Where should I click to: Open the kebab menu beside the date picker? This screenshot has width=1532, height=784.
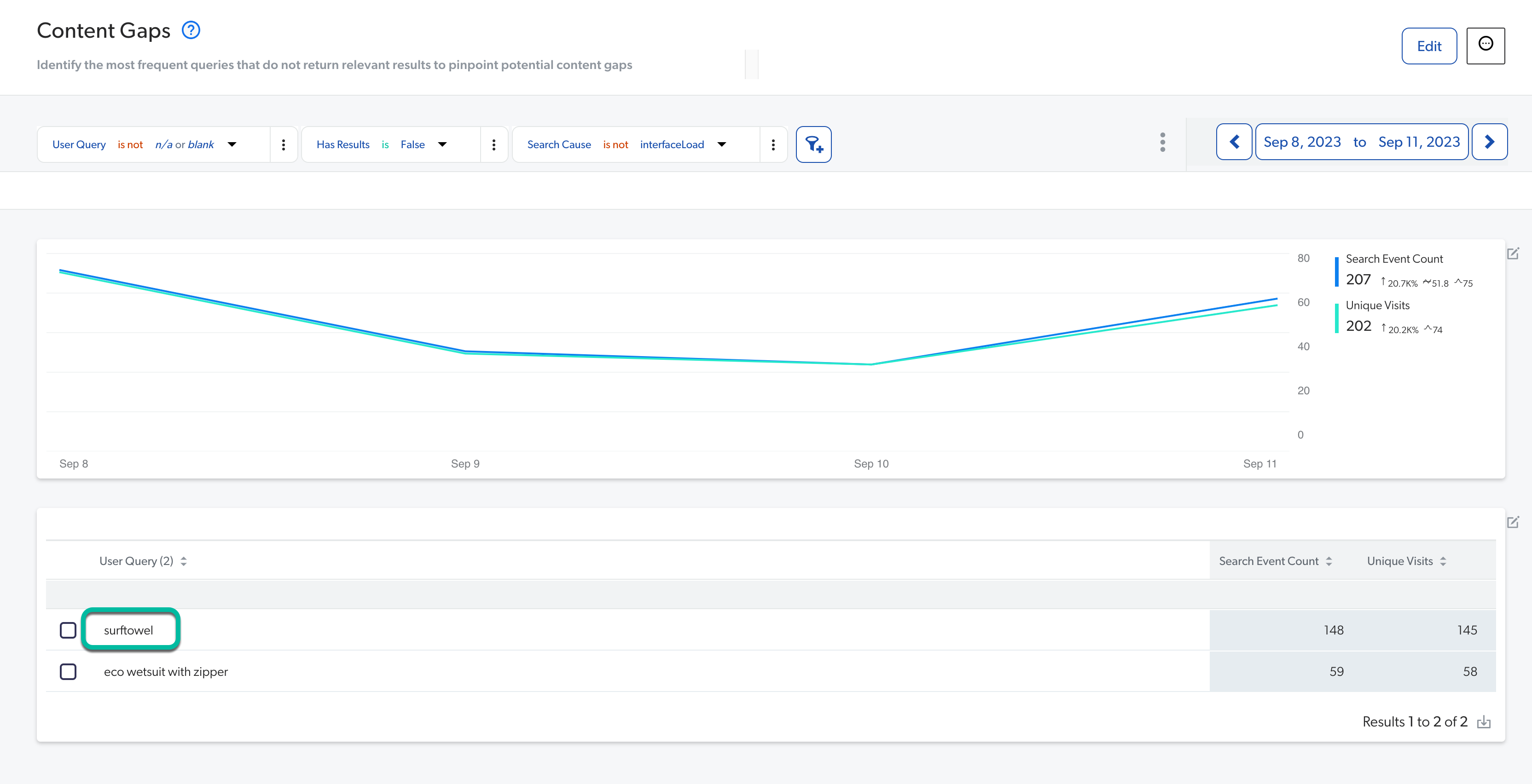coord(1162,143)
